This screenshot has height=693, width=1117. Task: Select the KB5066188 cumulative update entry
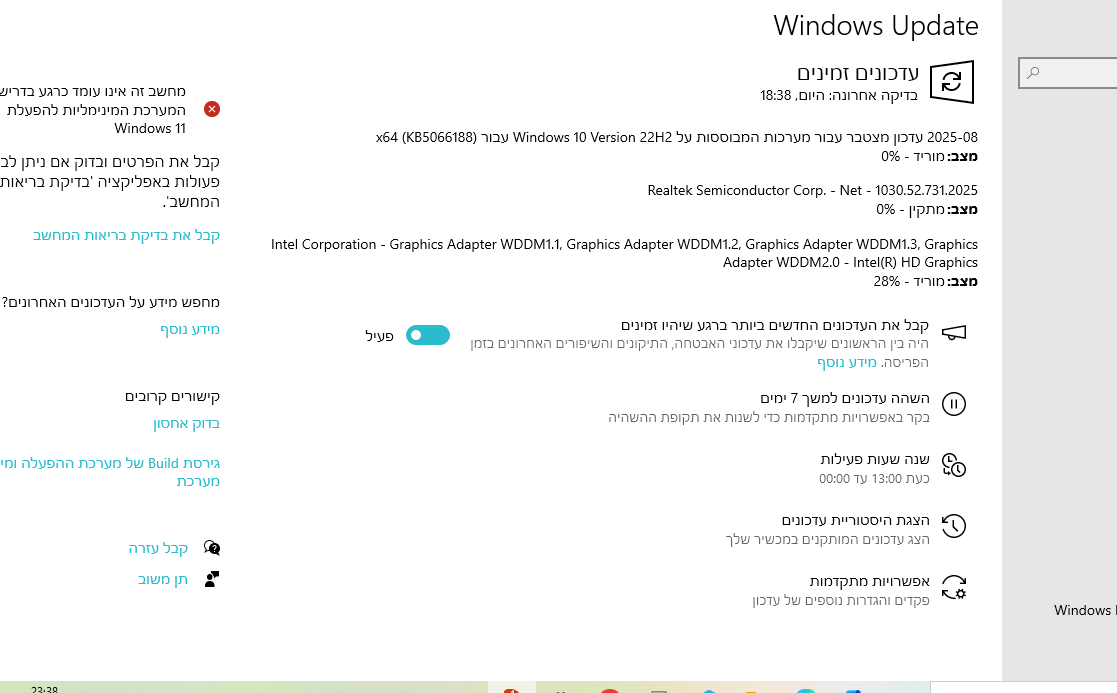[x=677, y=137]
